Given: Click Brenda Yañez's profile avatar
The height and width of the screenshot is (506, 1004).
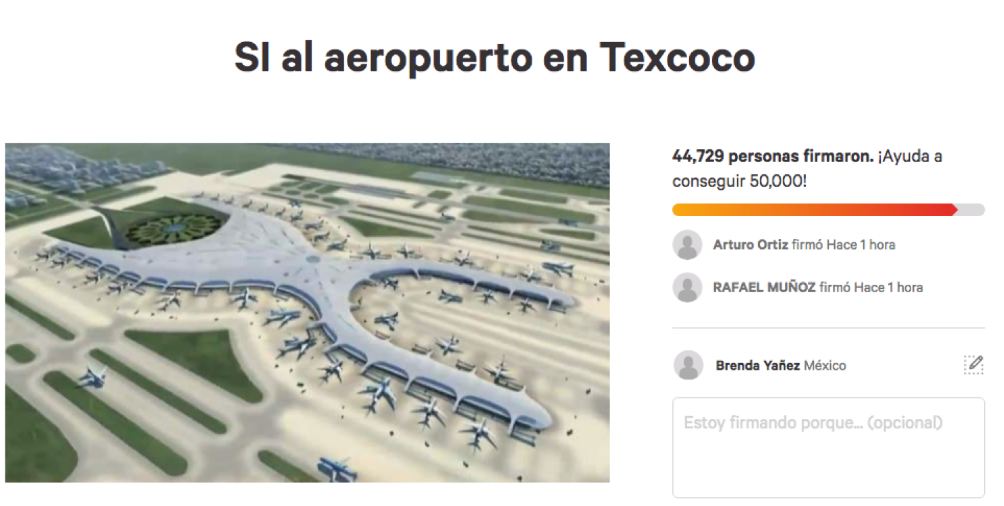Looking at the screenshot, I should coord(688,365).
